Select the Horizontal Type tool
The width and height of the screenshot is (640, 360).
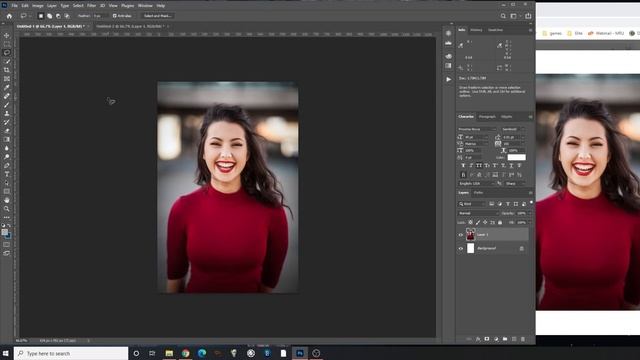(x=7, y=174)
